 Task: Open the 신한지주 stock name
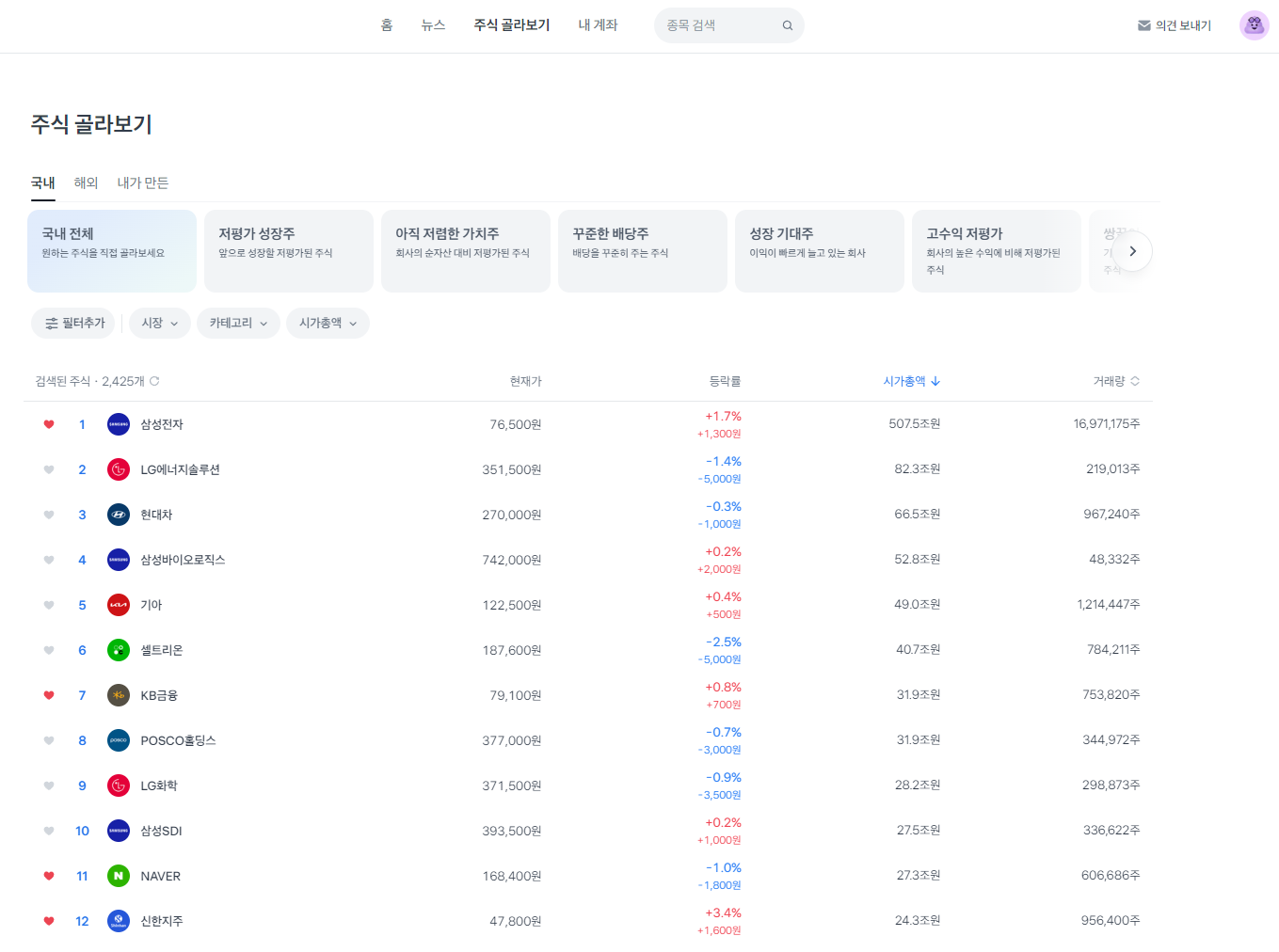(162, 921)
